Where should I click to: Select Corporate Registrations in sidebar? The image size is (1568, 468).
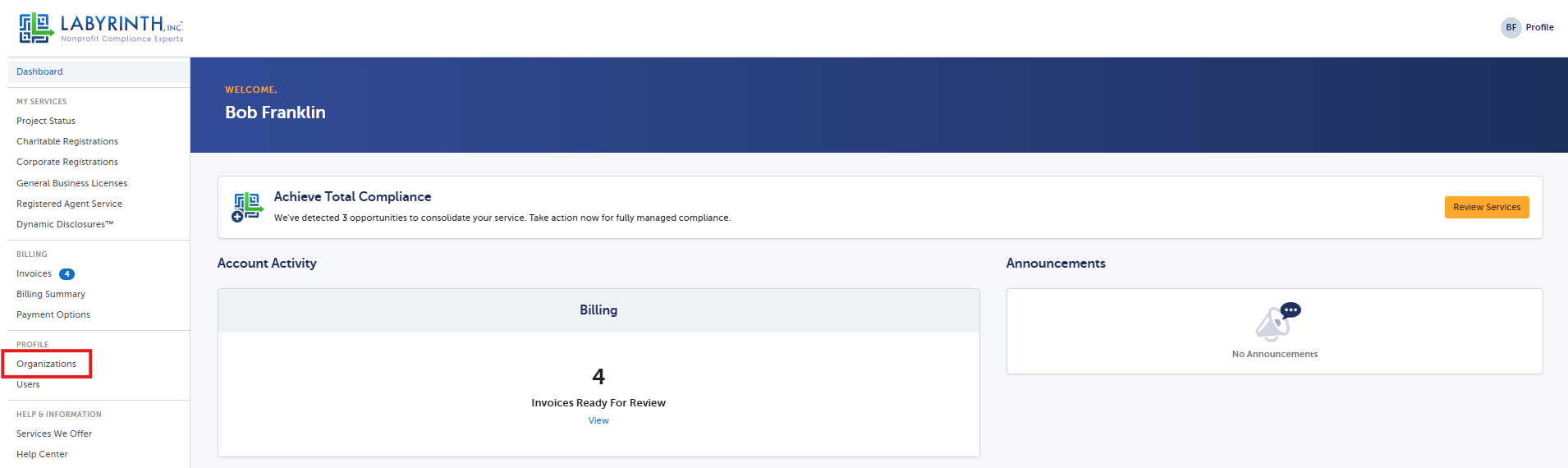(67, 162)
